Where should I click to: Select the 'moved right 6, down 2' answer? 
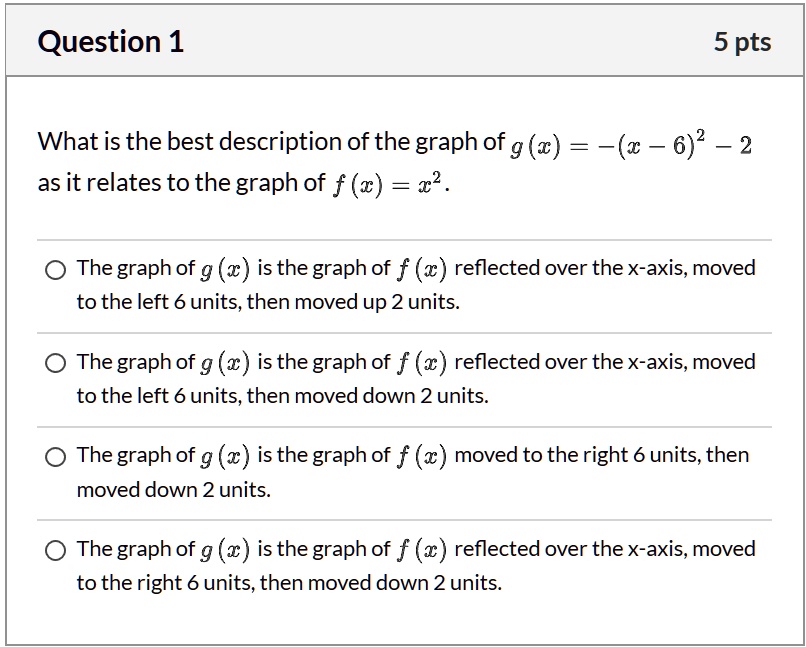[x=55, y=455]
